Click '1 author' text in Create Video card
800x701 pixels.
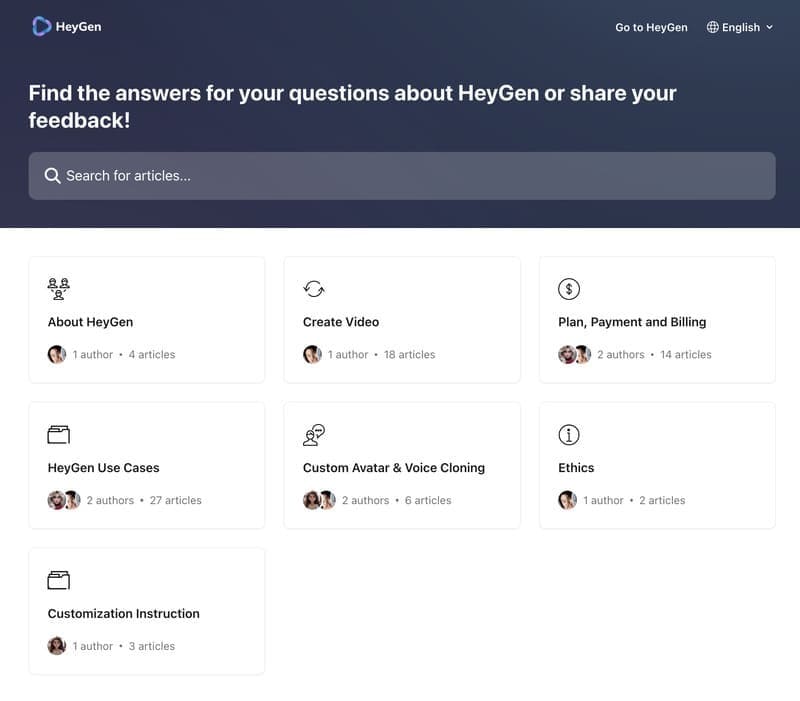click(x=347, y=355)
